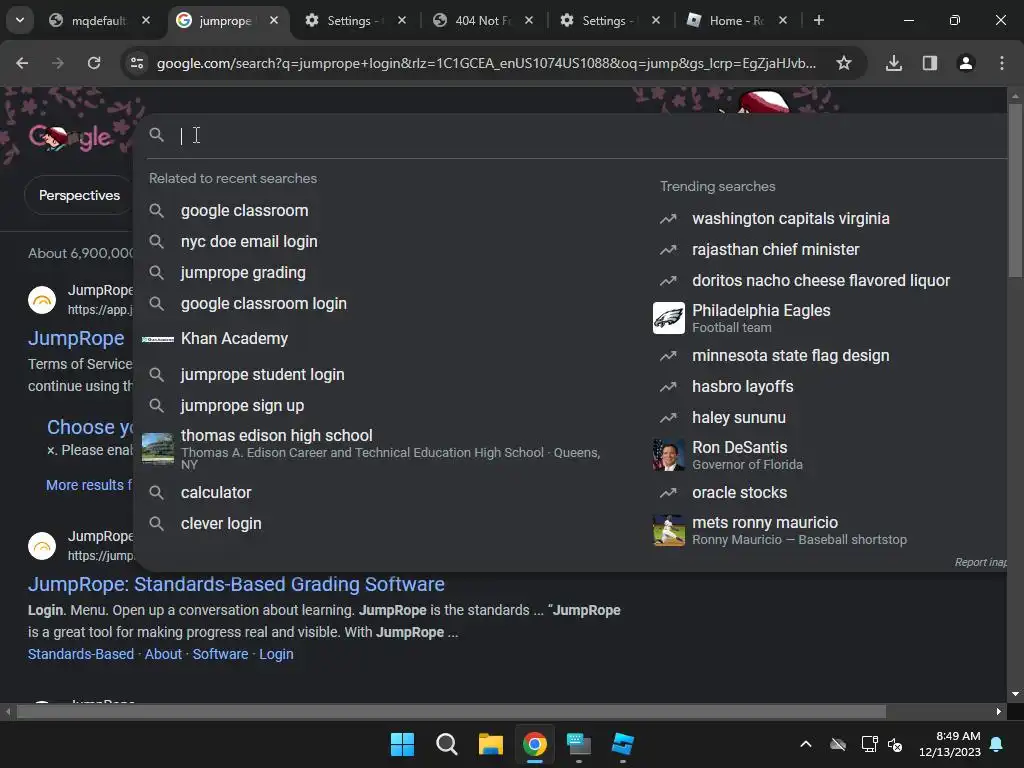Click the horizontal page scrollbar
1024x768 pixels.
pyautogui.click(x=451, y=711)
